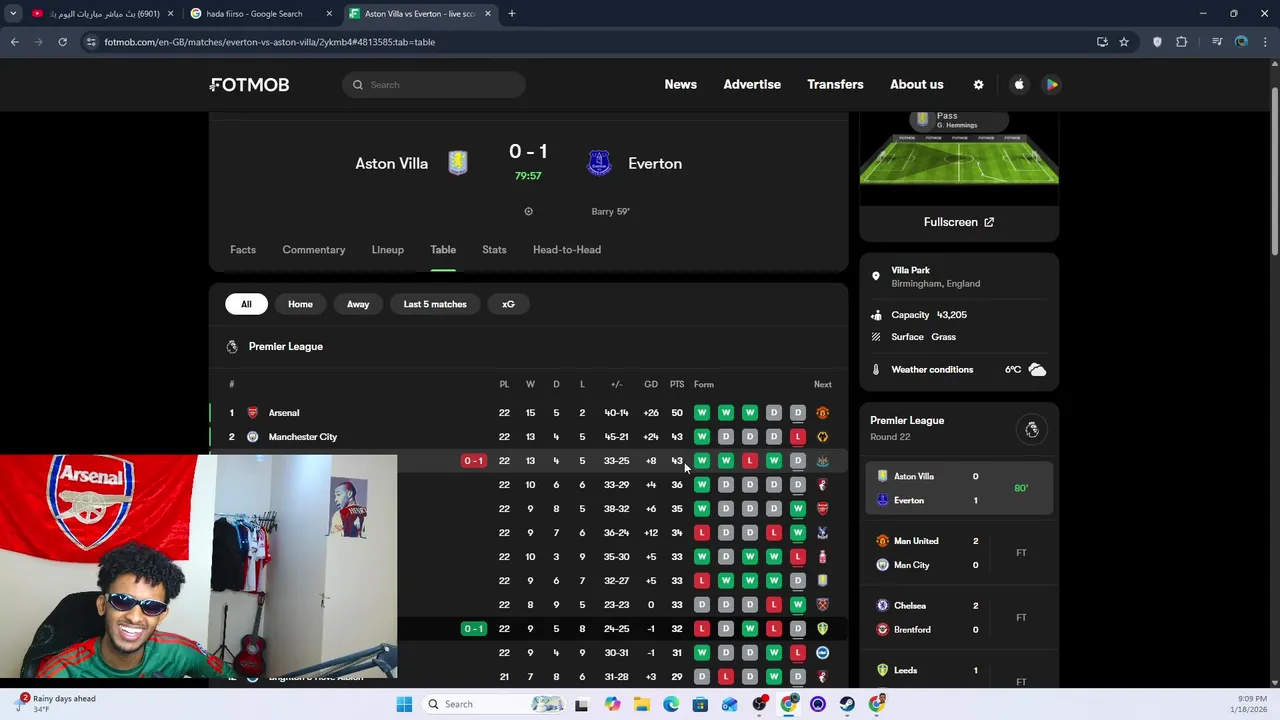This screenshot has width=1280, height=720.
Task: Open the Chrome three-dot menu
Action: [1265, 42]
